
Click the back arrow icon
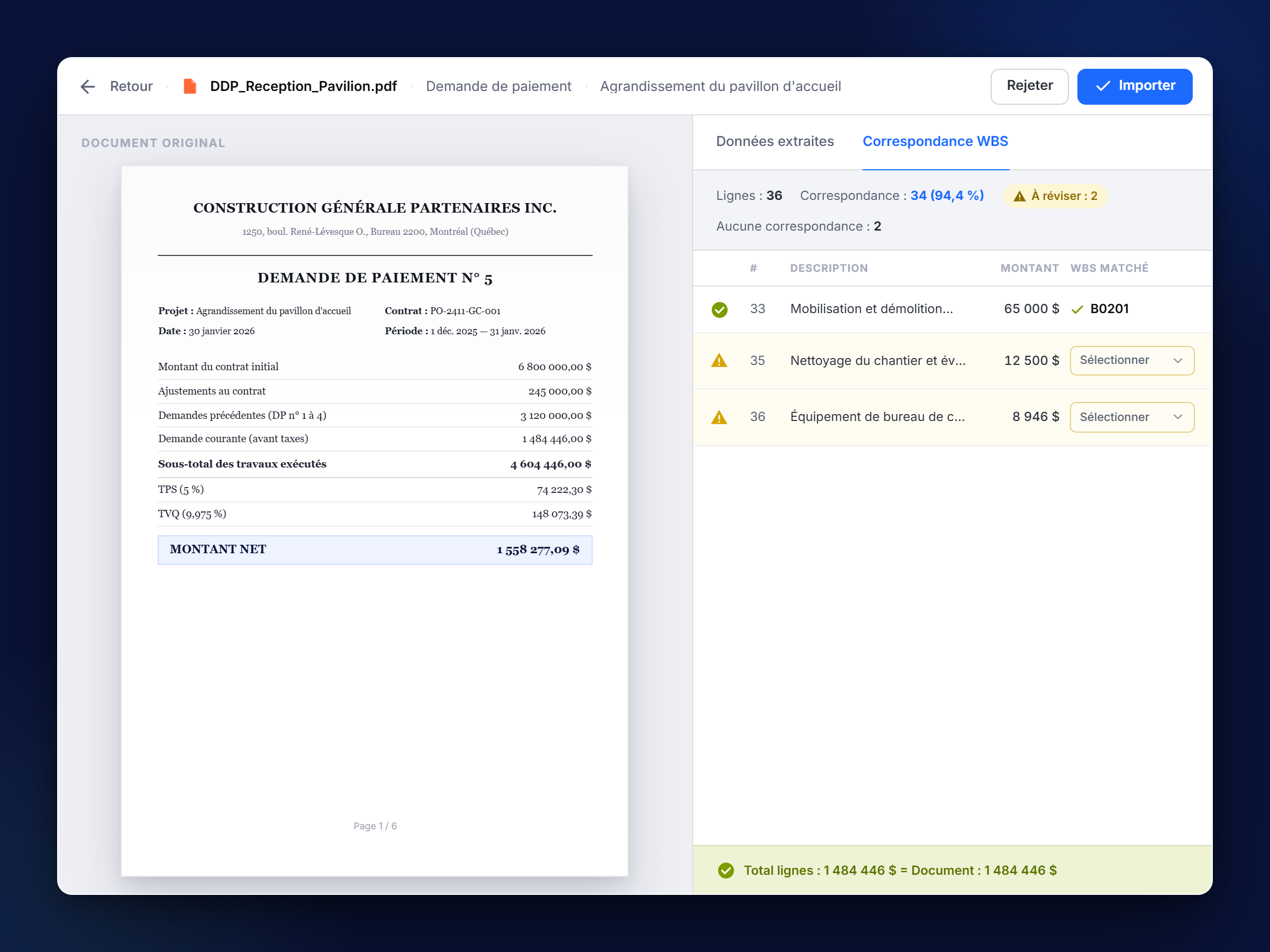point(87,87)
